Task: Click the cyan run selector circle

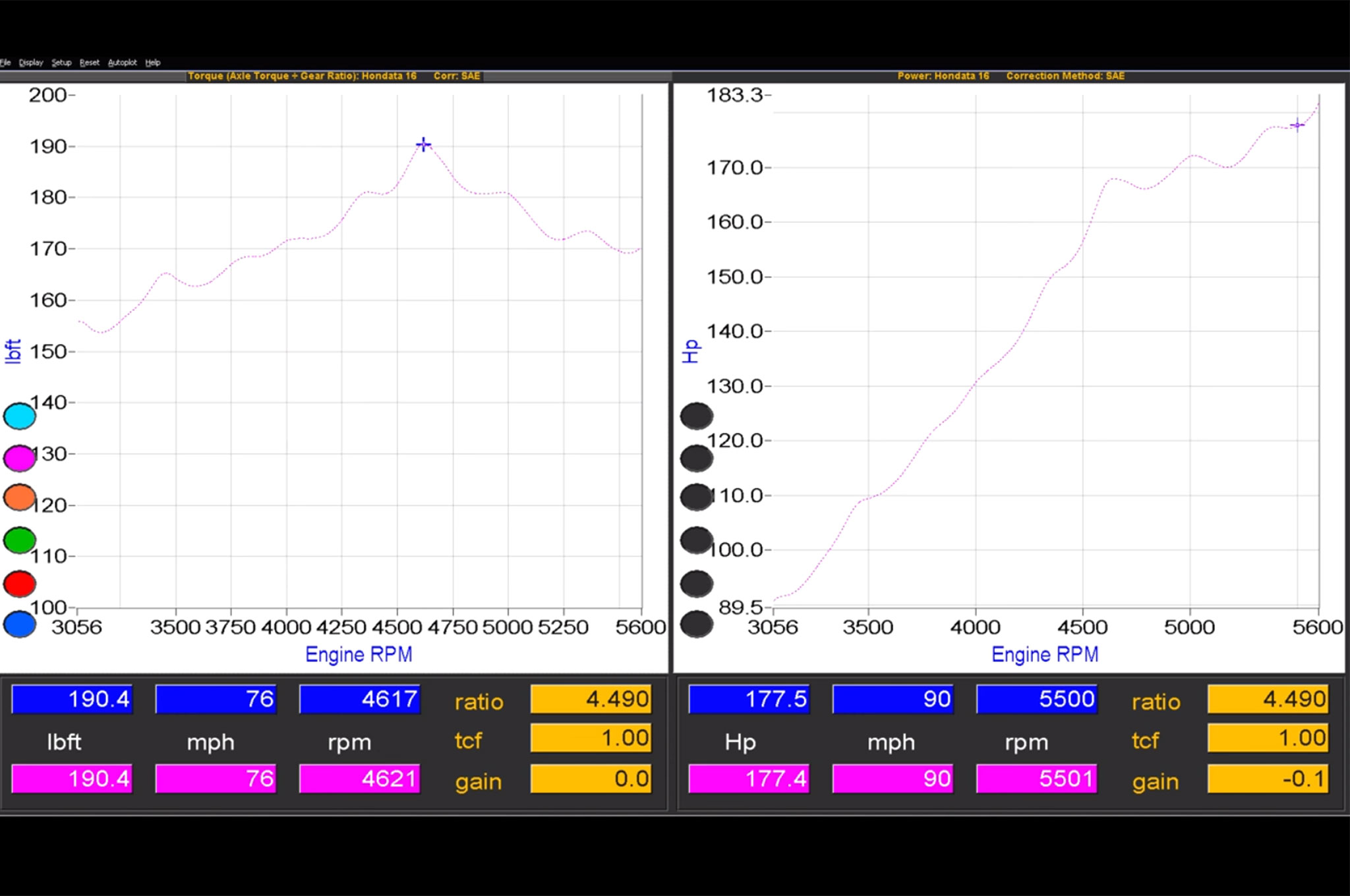Action: (19, 416)
